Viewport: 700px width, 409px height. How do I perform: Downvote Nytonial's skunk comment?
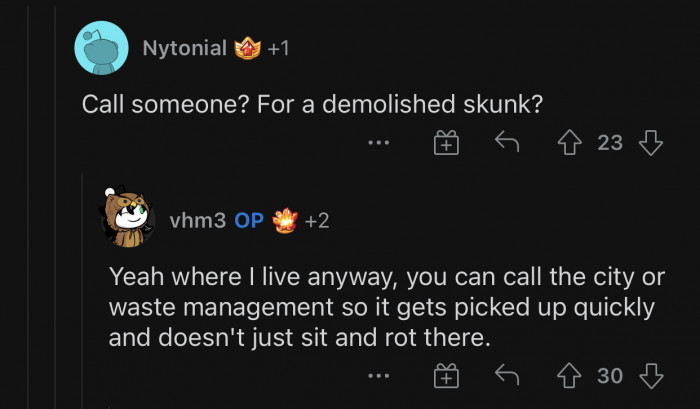651,143
